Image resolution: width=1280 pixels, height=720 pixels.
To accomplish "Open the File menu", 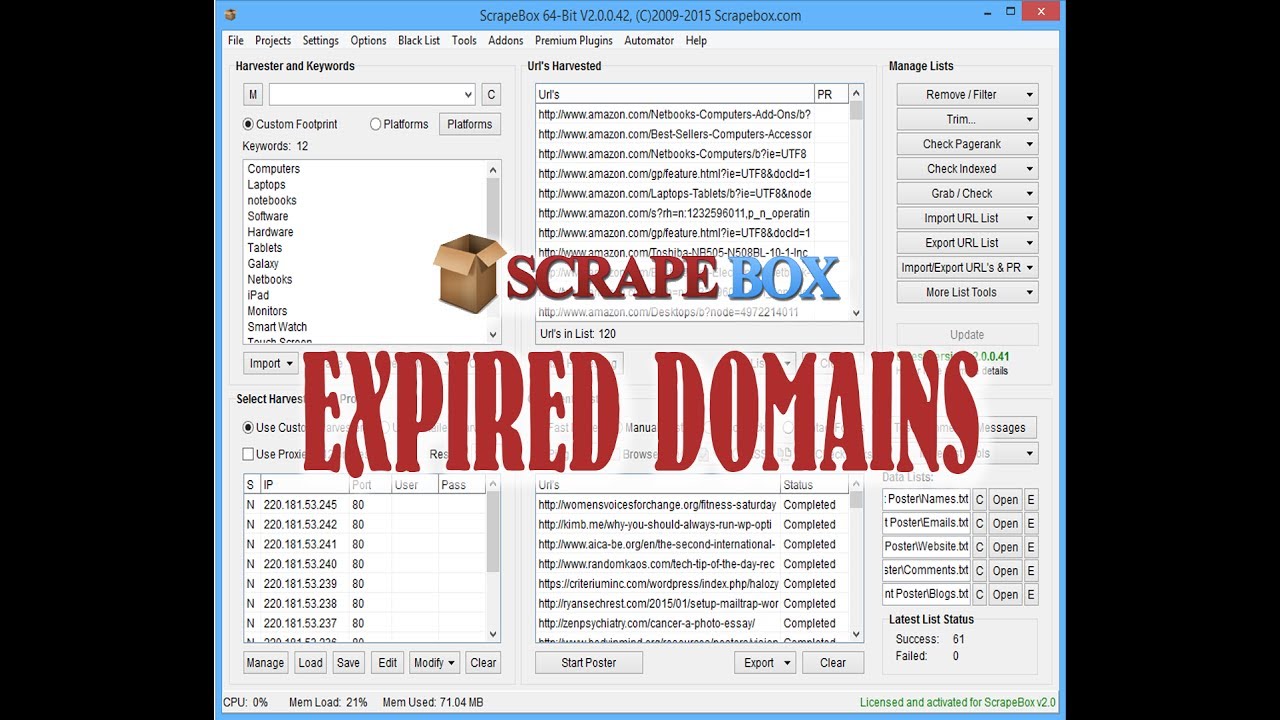I will tap(236, 41).
